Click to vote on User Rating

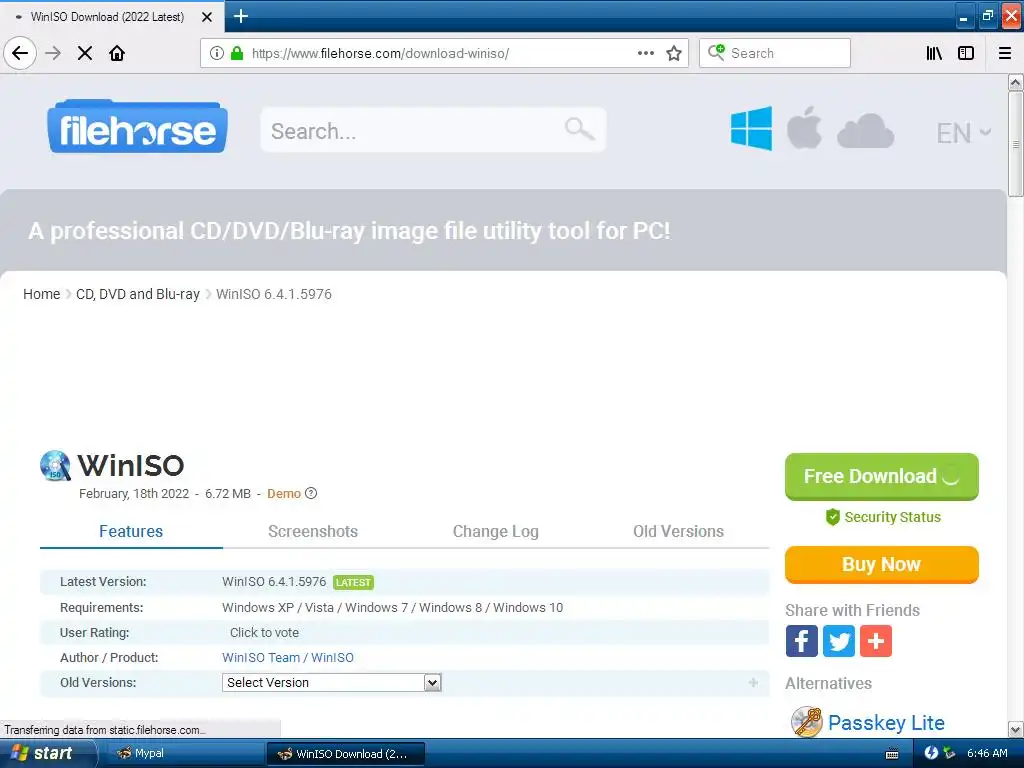pos(264,632)
